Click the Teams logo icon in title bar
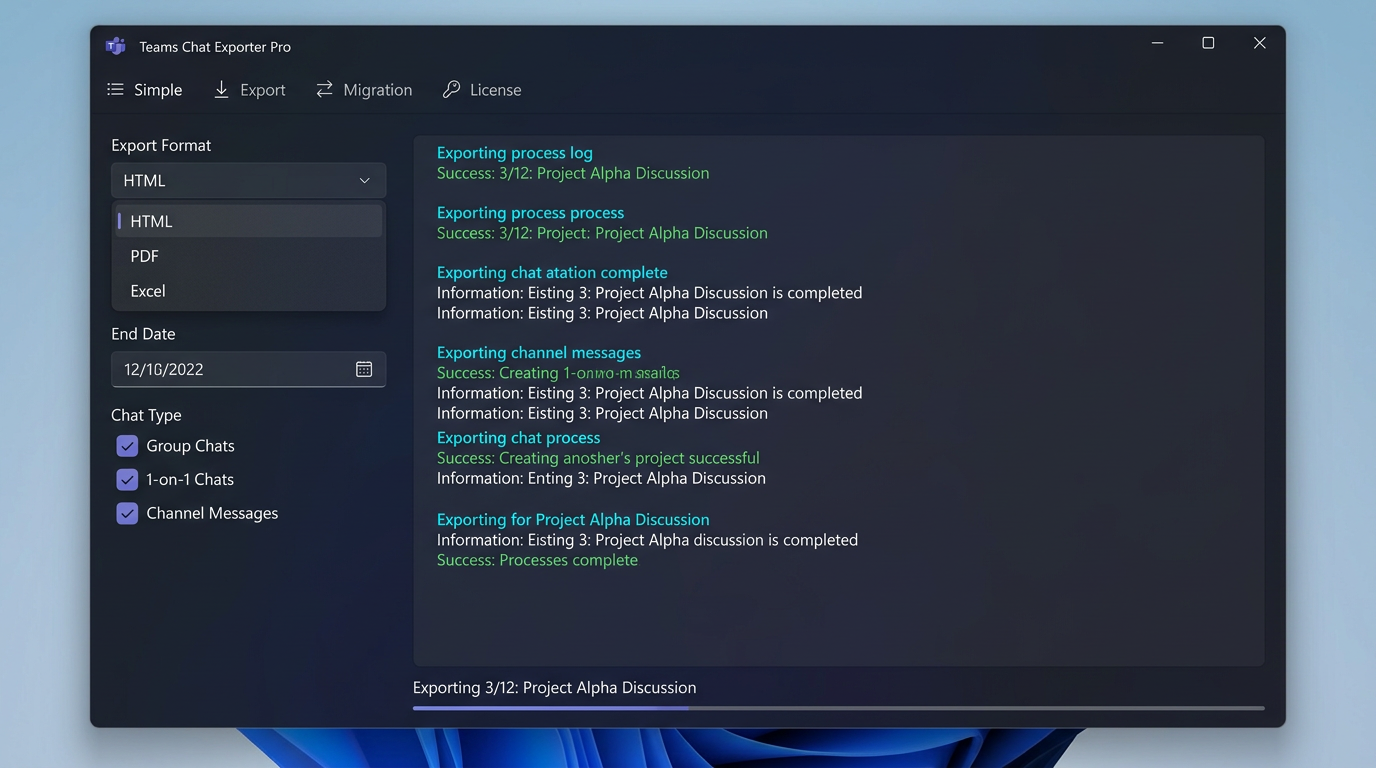 pos(116,46)
